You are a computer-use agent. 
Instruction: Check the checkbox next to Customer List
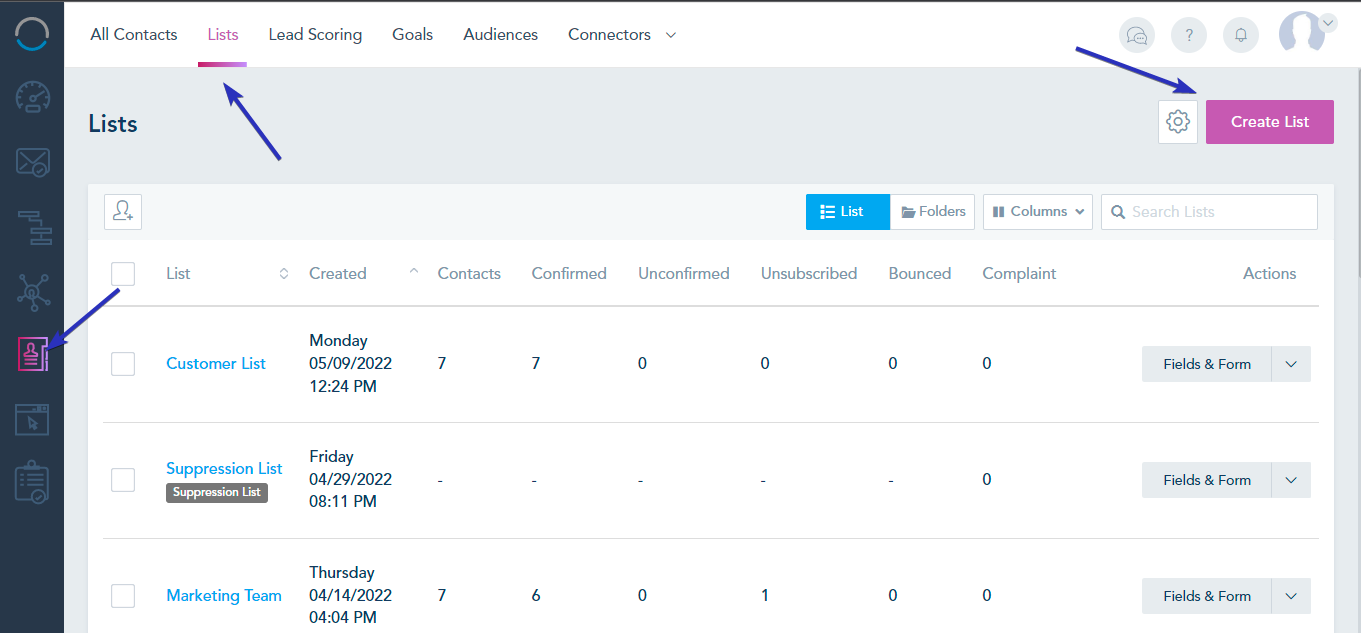tap(122, 363)
